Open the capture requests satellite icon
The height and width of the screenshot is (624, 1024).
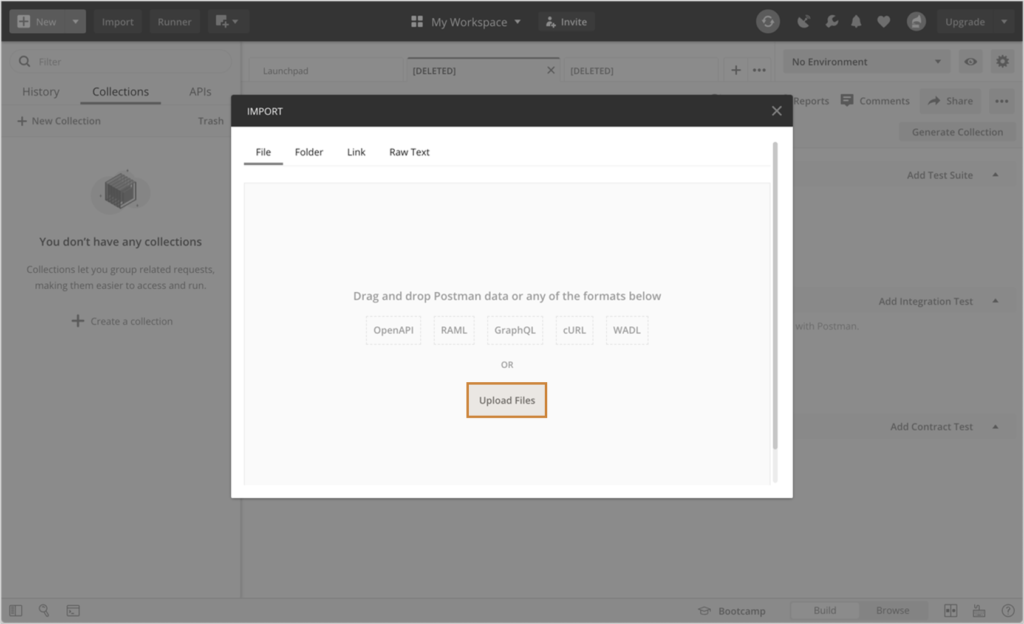[803, 22]
